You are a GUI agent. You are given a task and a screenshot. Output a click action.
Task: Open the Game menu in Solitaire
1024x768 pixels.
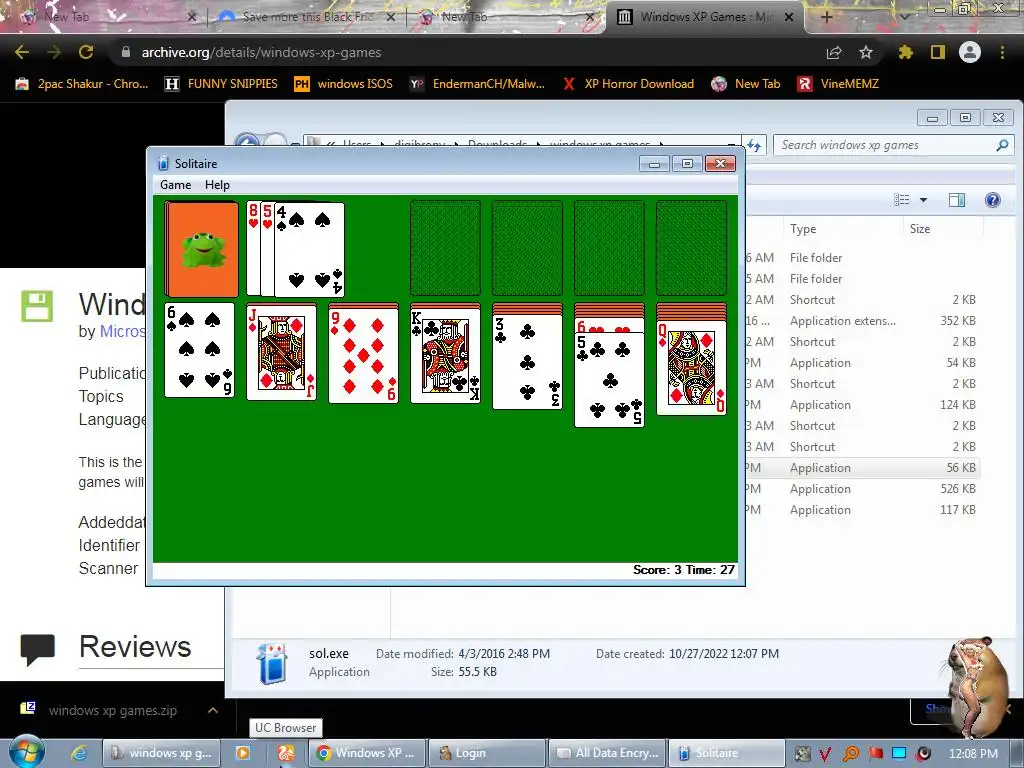point(176,185)
